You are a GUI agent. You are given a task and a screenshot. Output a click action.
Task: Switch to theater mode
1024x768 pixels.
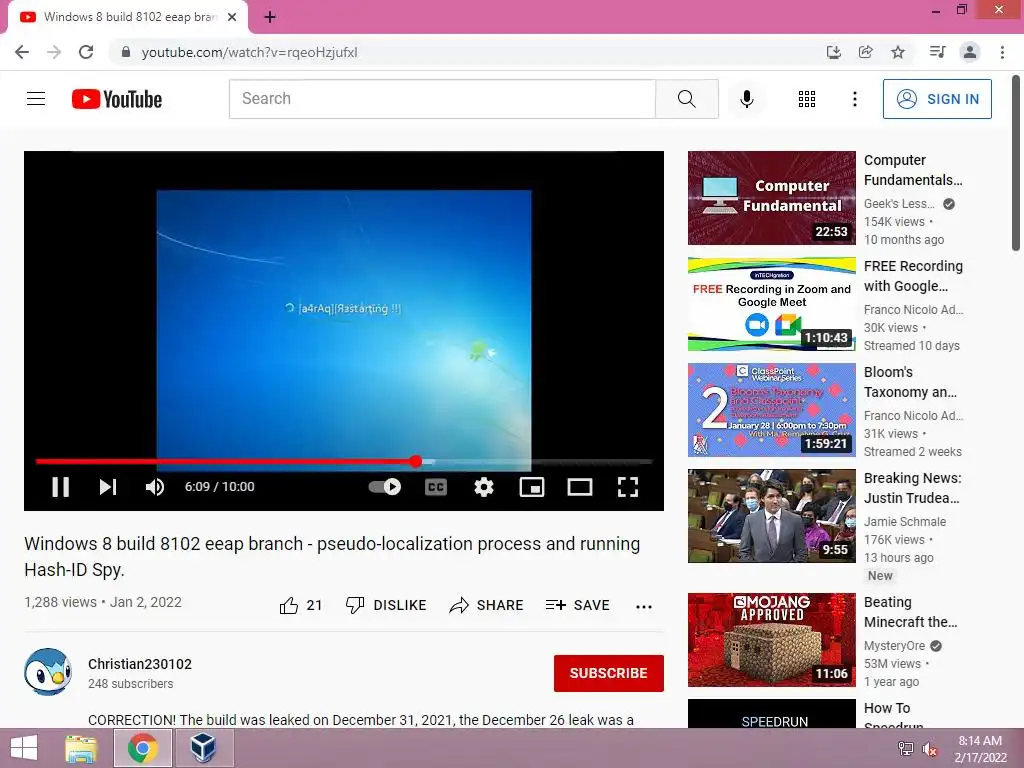pyautogui.click(x=580, y=487)
